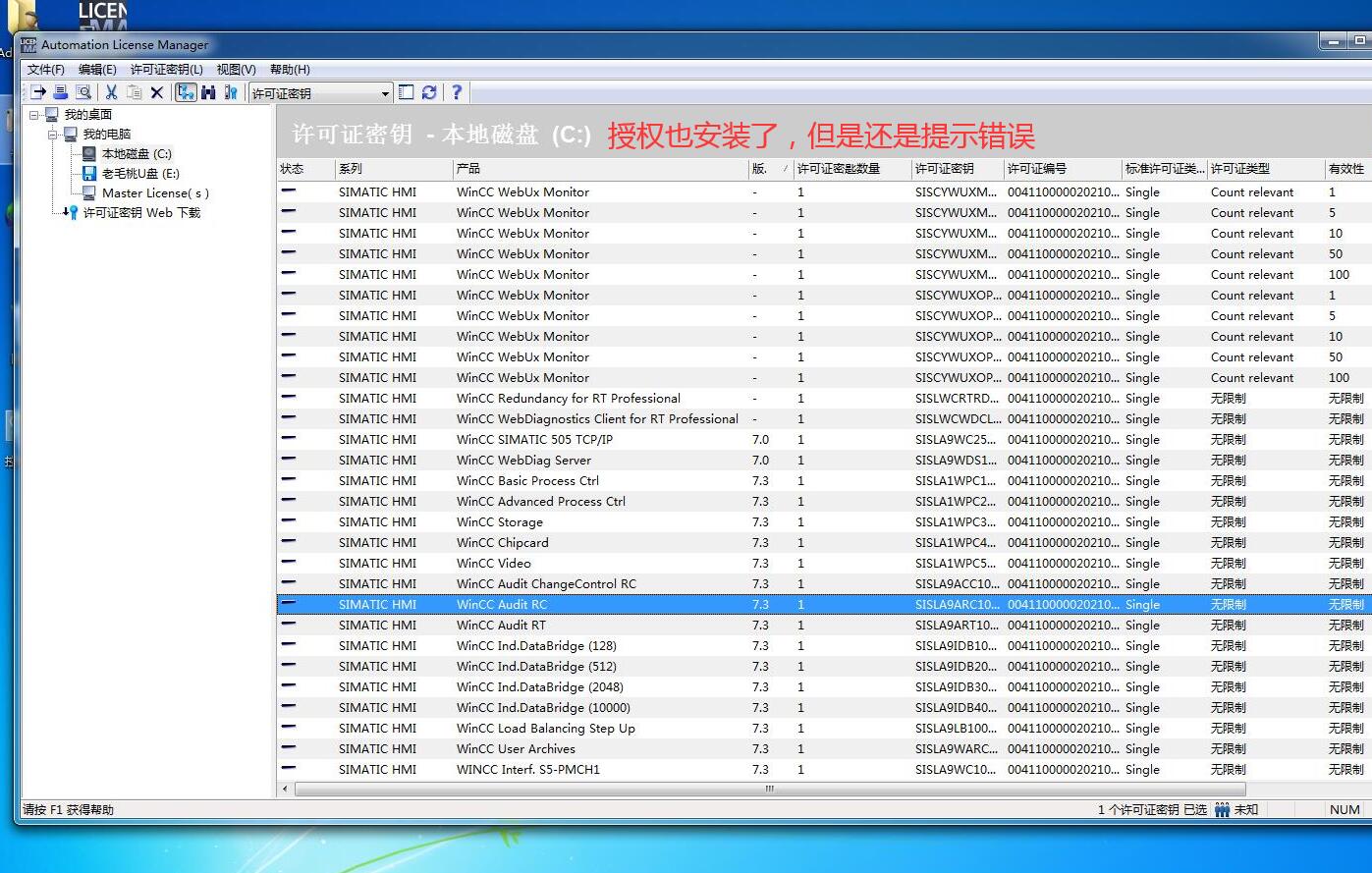This screenshot has width=1372, height=873.
Task: Select the WinCC User Archives row
Action: (516, 749)
